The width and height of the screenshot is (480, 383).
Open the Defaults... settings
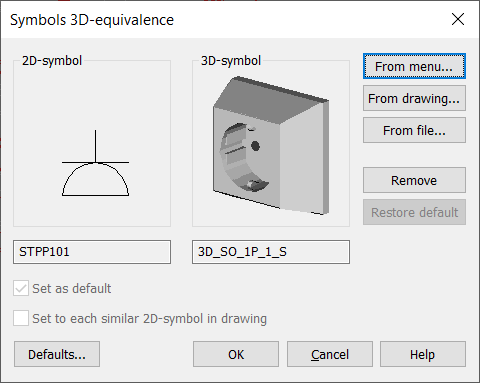tap(57, 354)
